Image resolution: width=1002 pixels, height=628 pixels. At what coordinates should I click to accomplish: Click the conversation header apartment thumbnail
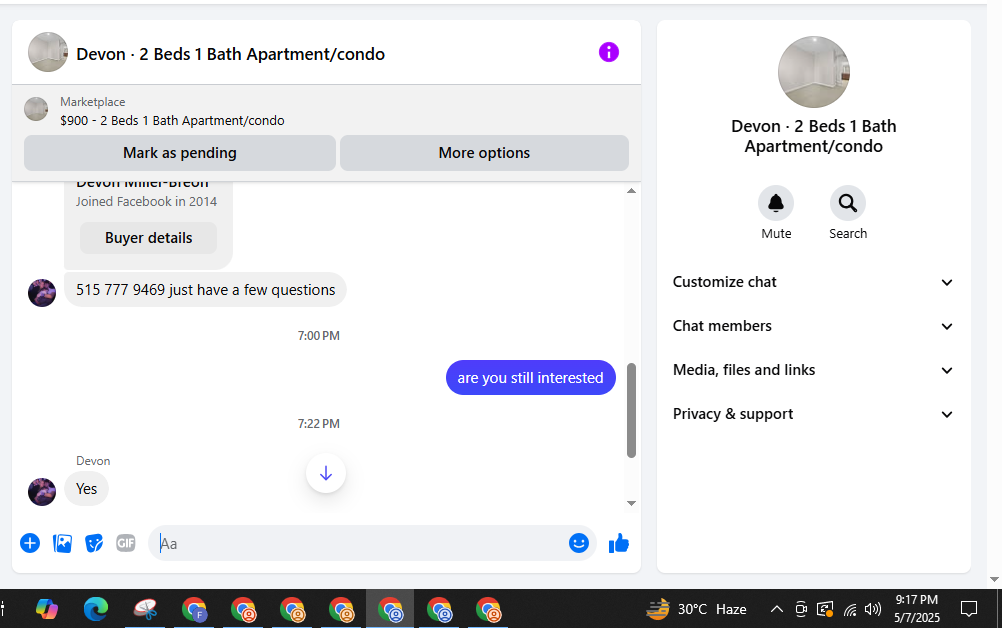[48, 52]
